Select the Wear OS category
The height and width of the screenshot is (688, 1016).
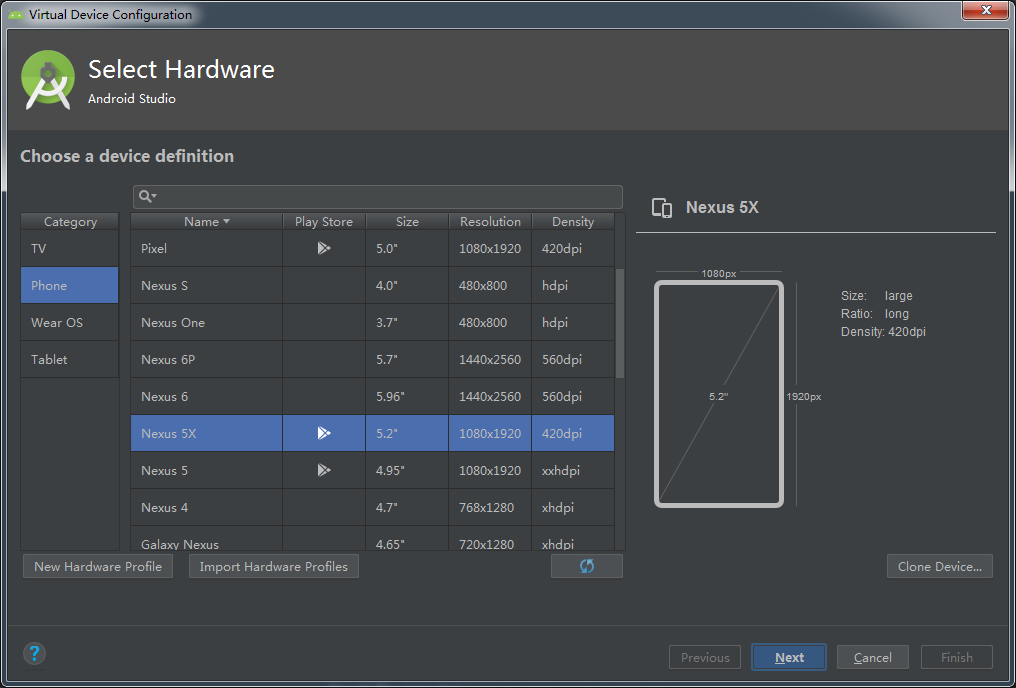69,322
